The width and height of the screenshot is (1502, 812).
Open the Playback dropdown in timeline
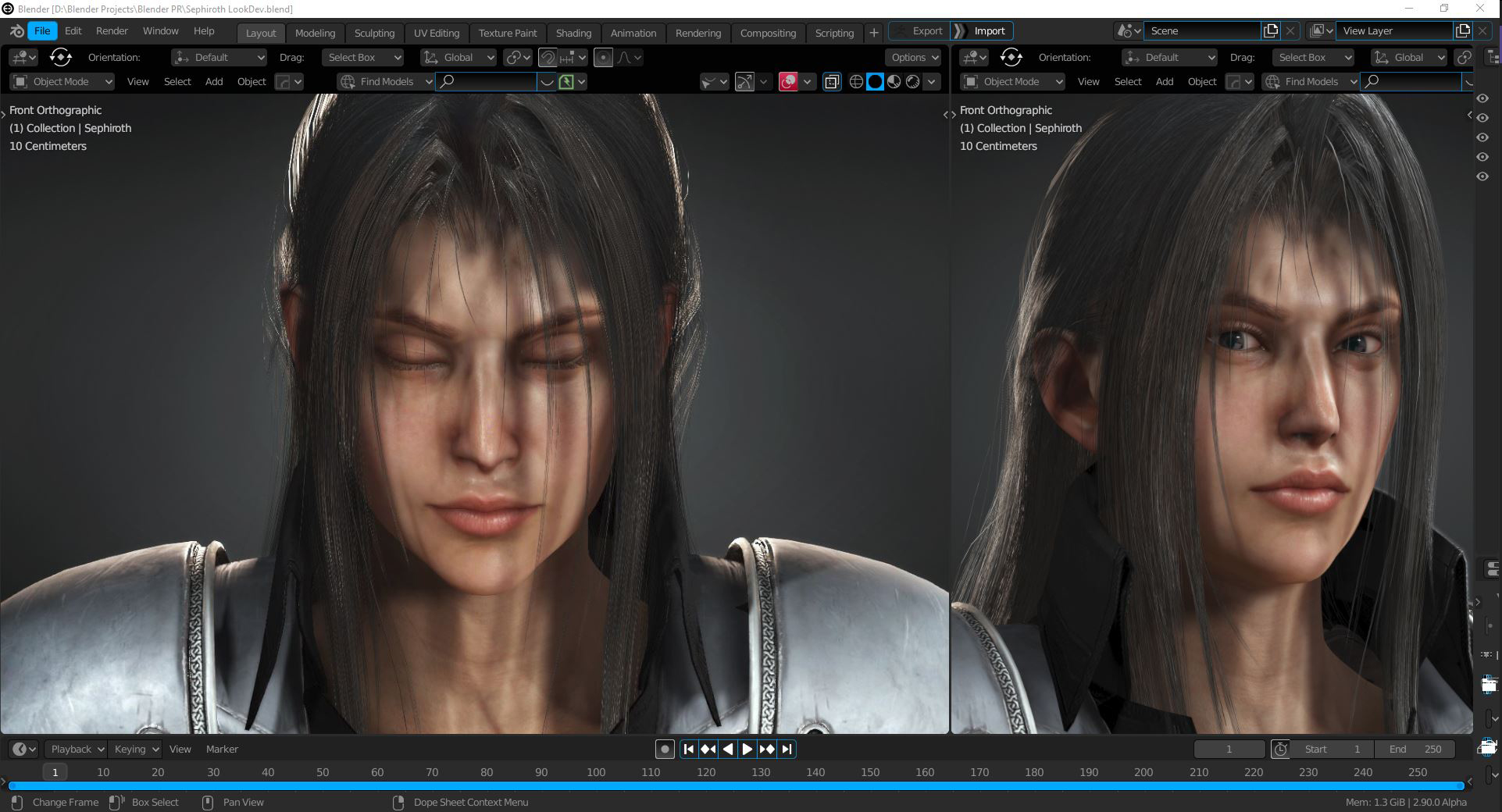[76, 750]
